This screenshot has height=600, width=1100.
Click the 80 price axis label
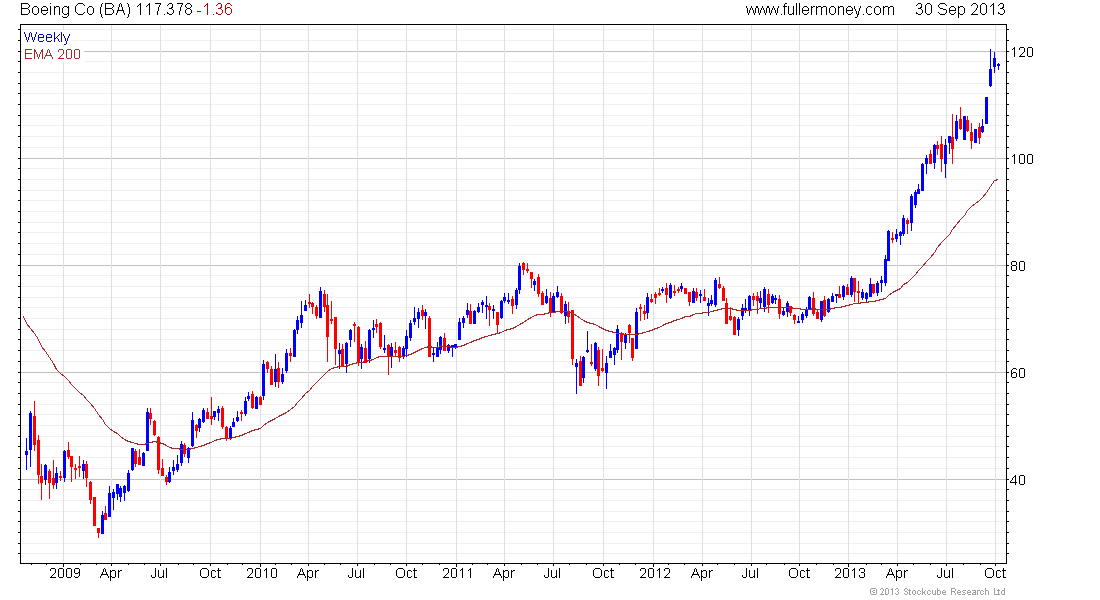(x=1018, y=266)
